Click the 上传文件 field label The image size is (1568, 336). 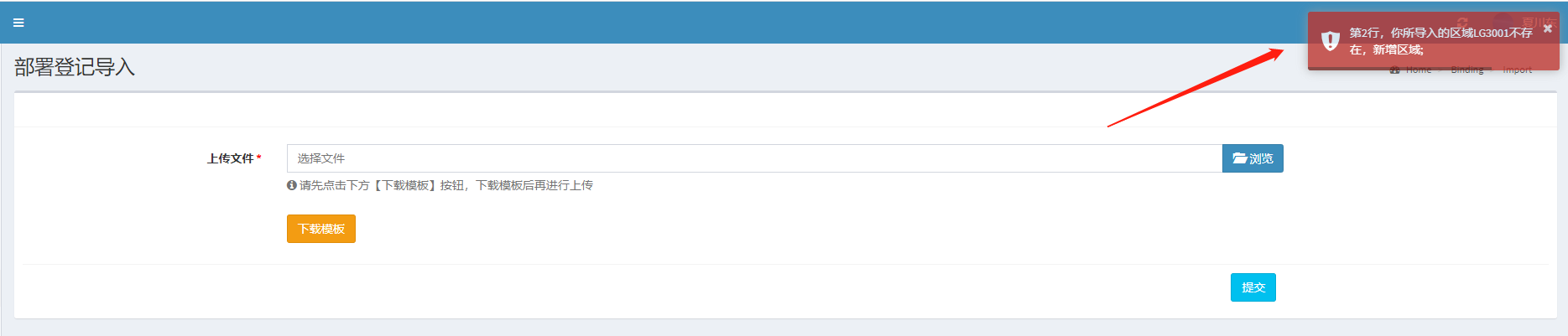click(231, 158)
